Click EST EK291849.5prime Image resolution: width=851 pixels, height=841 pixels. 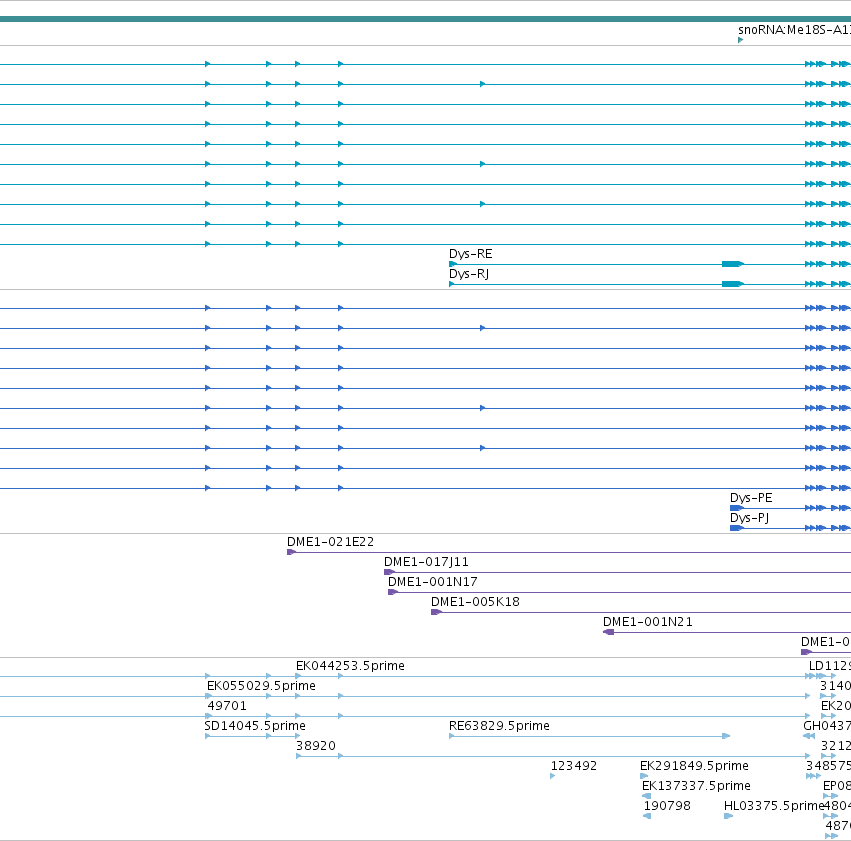(694, 766)
